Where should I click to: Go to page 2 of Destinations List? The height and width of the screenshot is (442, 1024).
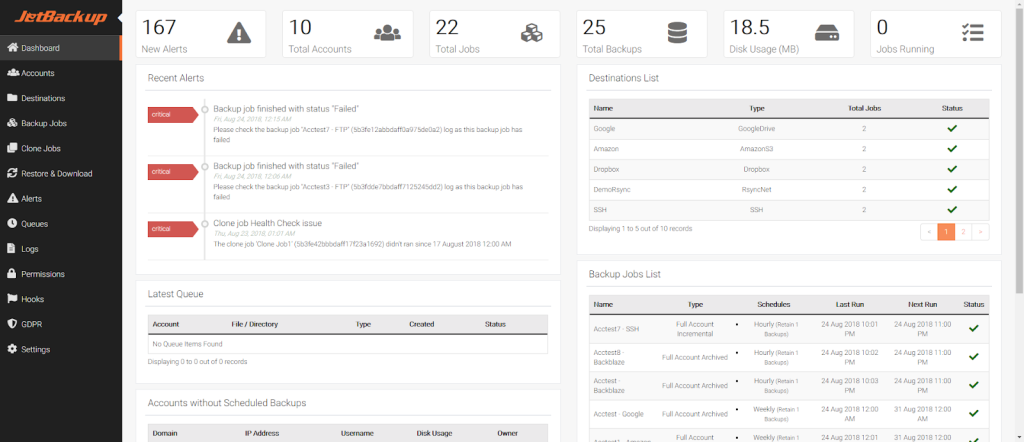pyautogui.click(x=963, y=231)
